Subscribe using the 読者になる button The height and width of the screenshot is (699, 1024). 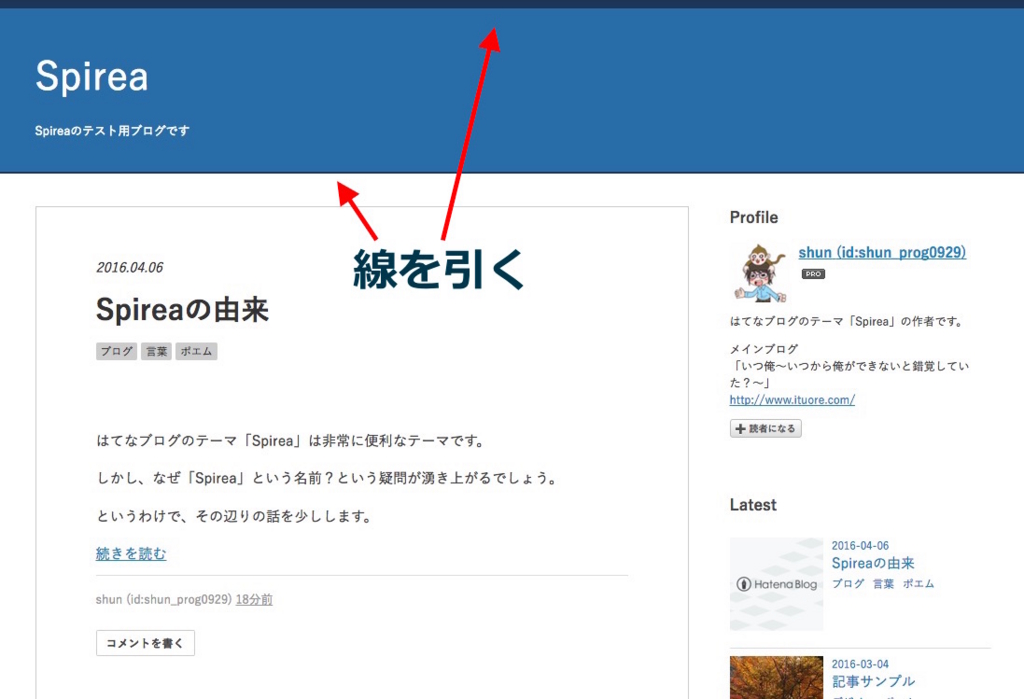coord(765,429)
